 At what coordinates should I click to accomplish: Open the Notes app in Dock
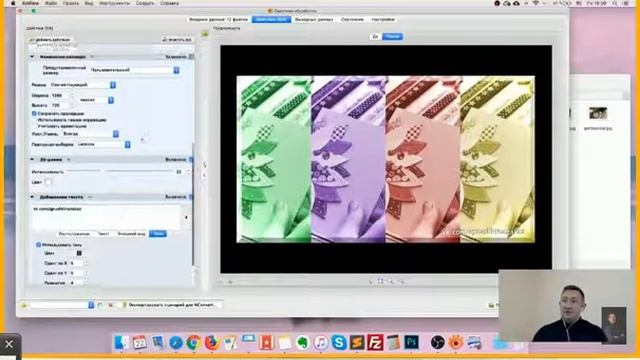click(x=284, y=343)
